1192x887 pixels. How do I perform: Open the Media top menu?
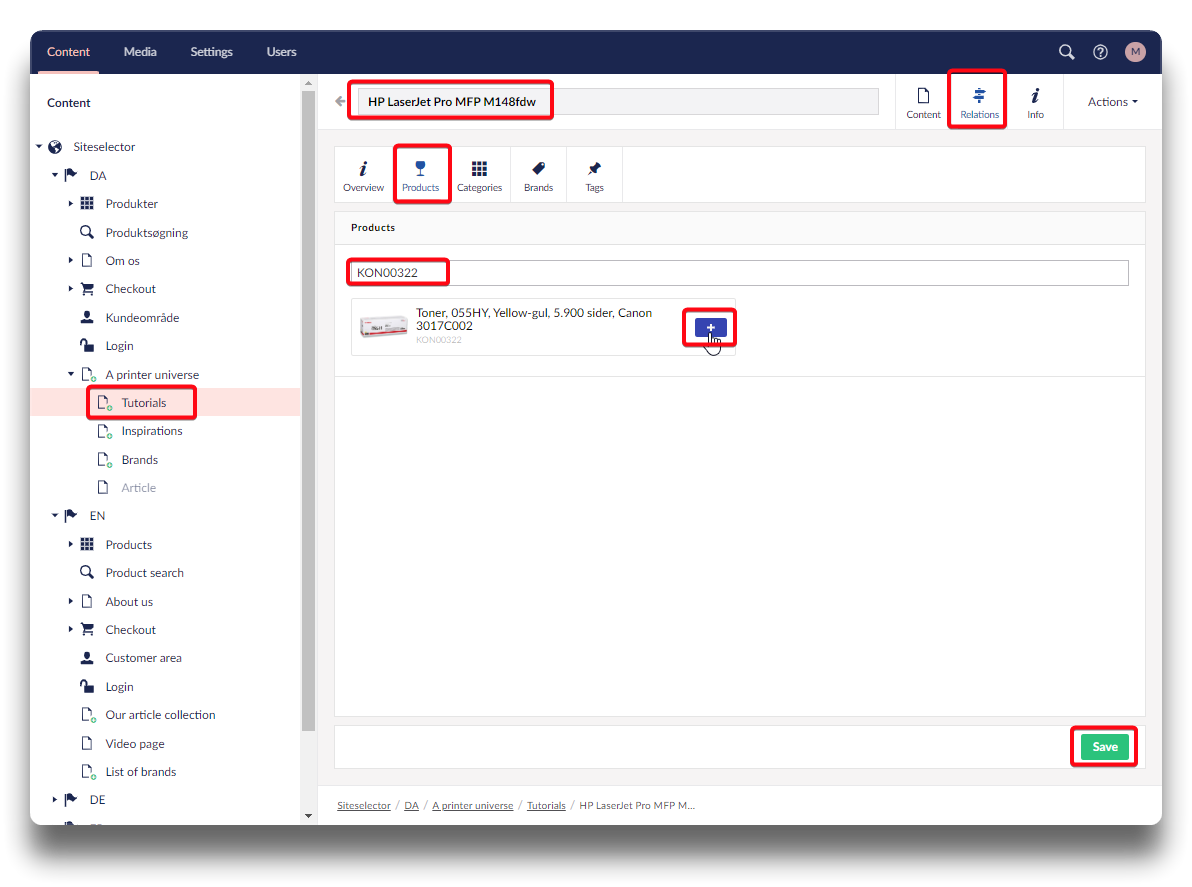point(140,52)
